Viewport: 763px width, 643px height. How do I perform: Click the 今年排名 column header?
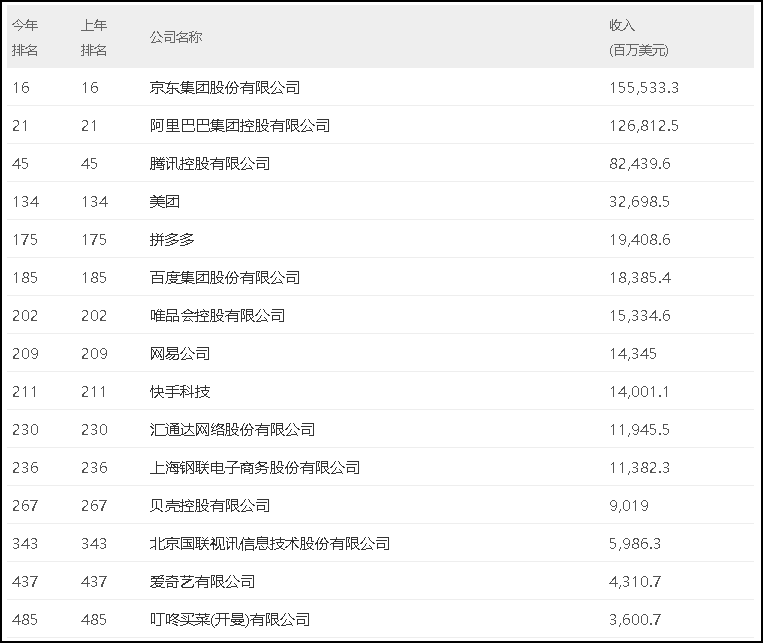point(25,37)
